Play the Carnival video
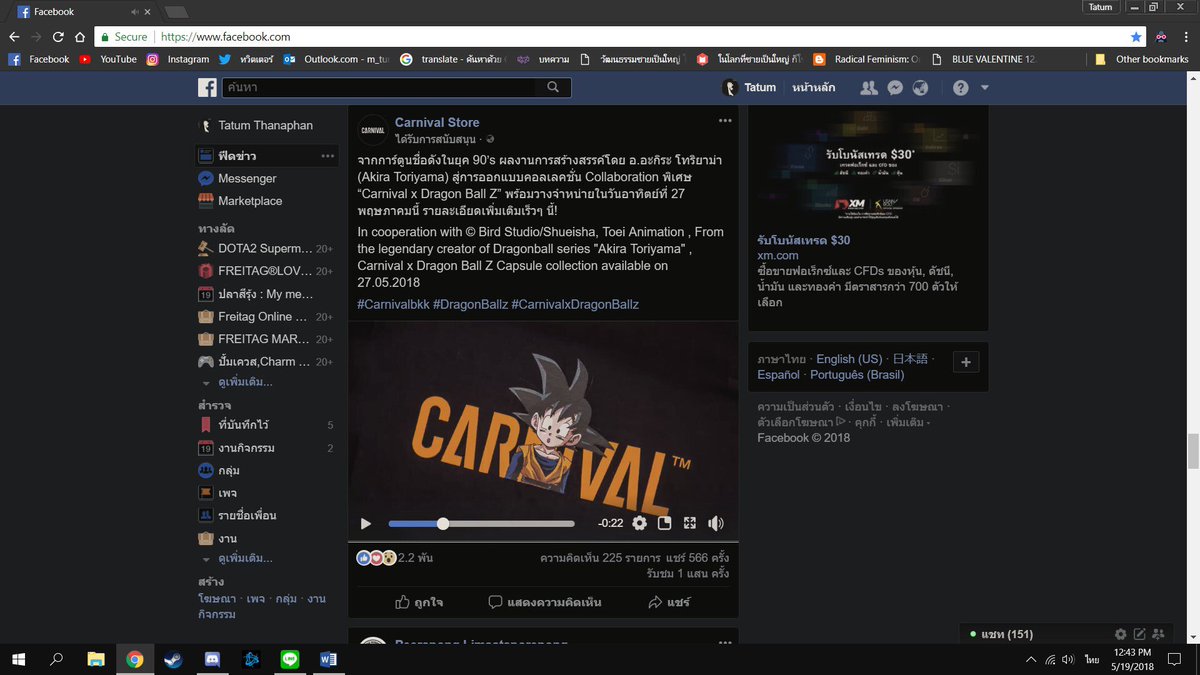Screen dimensions: 1200x675 tap(366, 523)
